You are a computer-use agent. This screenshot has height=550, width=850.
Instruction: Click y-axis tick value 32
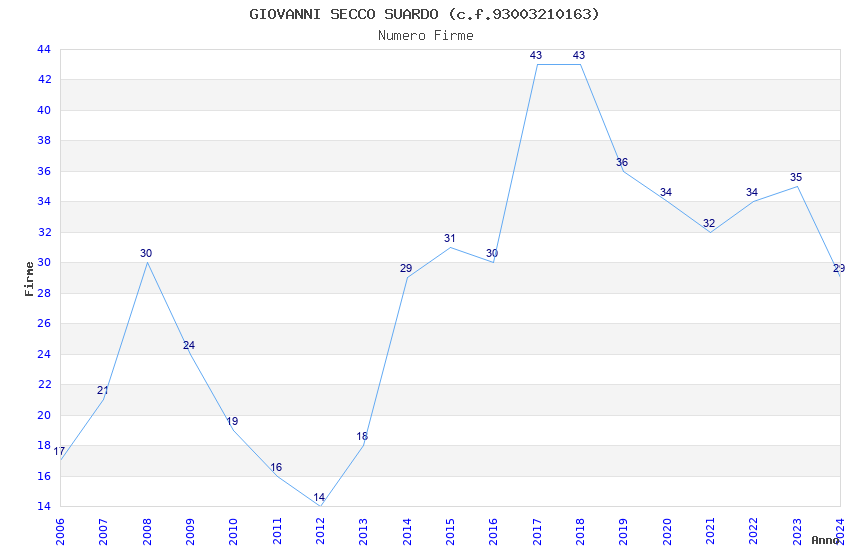44,232
